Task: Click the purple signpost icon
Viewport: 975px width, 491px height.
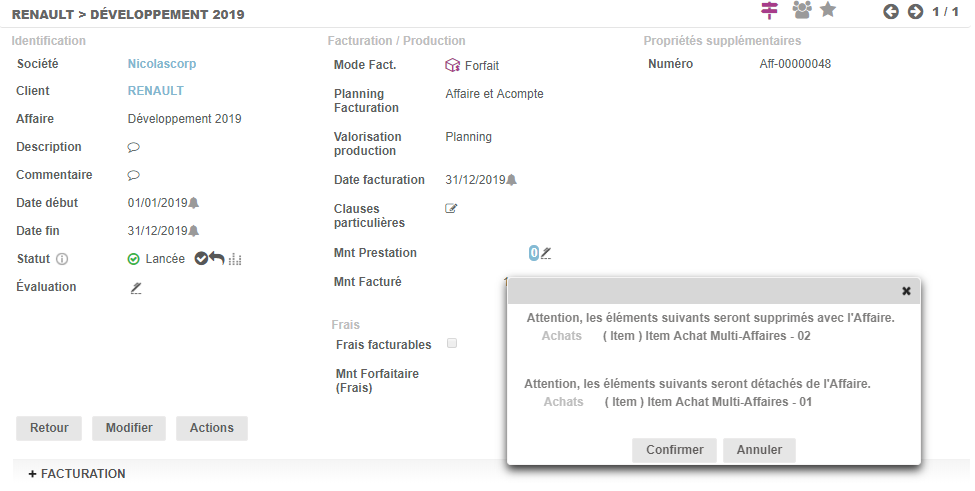Action: [769, 10]
